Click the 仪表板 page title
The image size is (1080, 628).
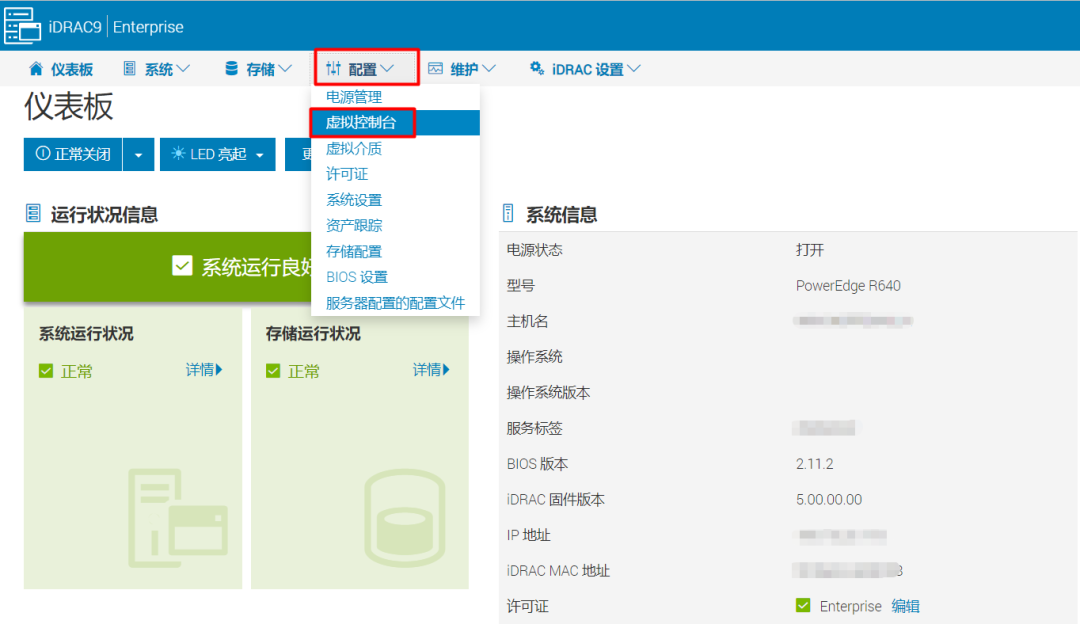69,107
